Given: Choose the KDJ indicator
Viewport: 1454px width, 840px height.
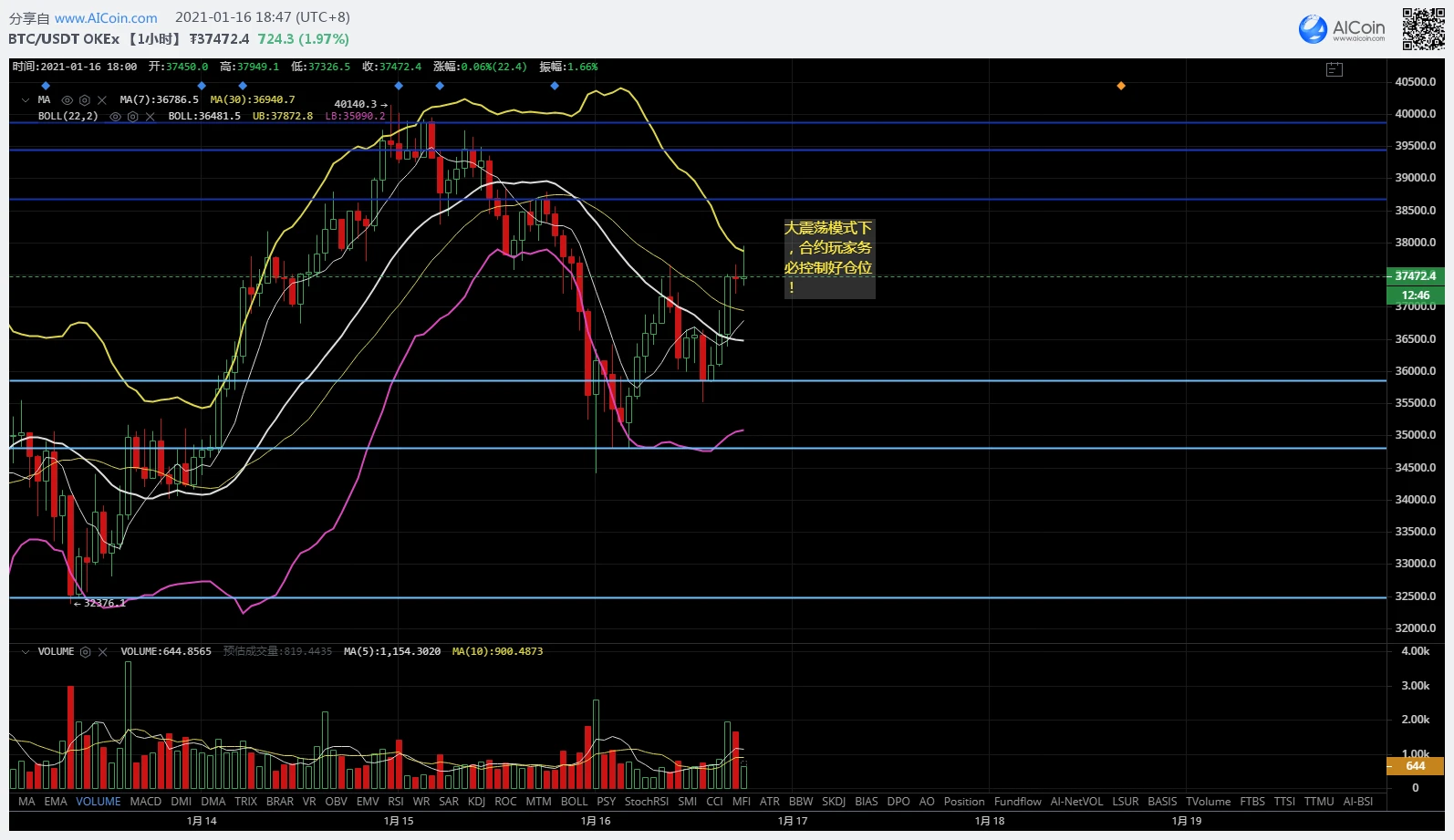Looking at the screenshot, I should (476, 802).
